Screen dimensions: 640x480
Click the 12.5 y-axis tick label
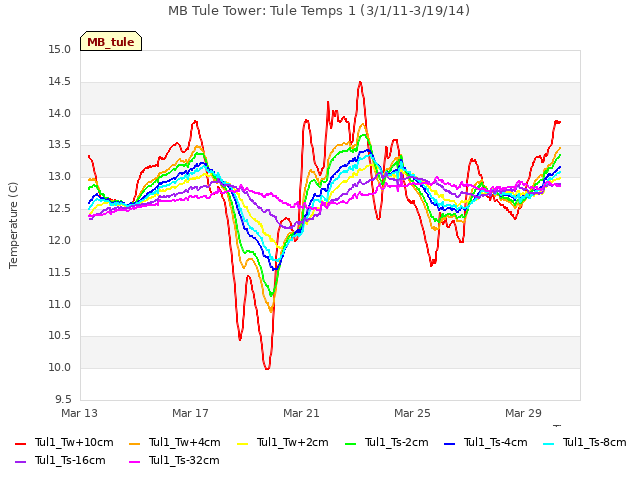[x=60, y=209]
